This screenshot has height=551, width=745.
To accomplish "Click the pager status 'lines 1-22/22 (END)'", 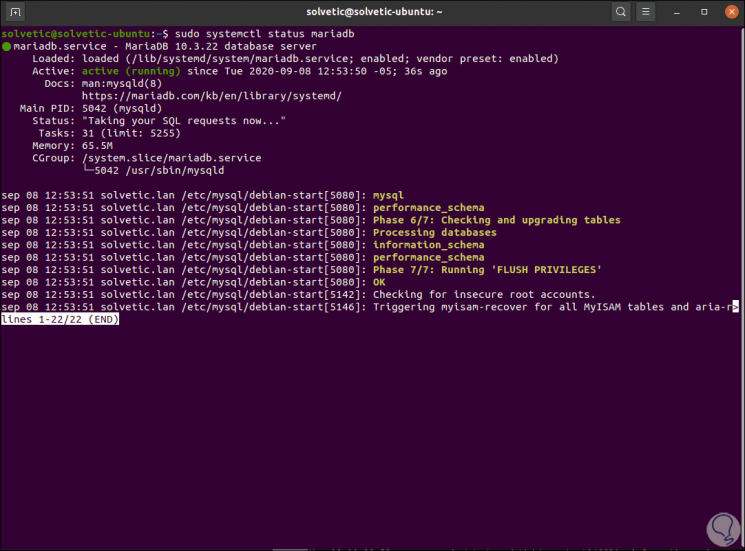I will point(60,320).
